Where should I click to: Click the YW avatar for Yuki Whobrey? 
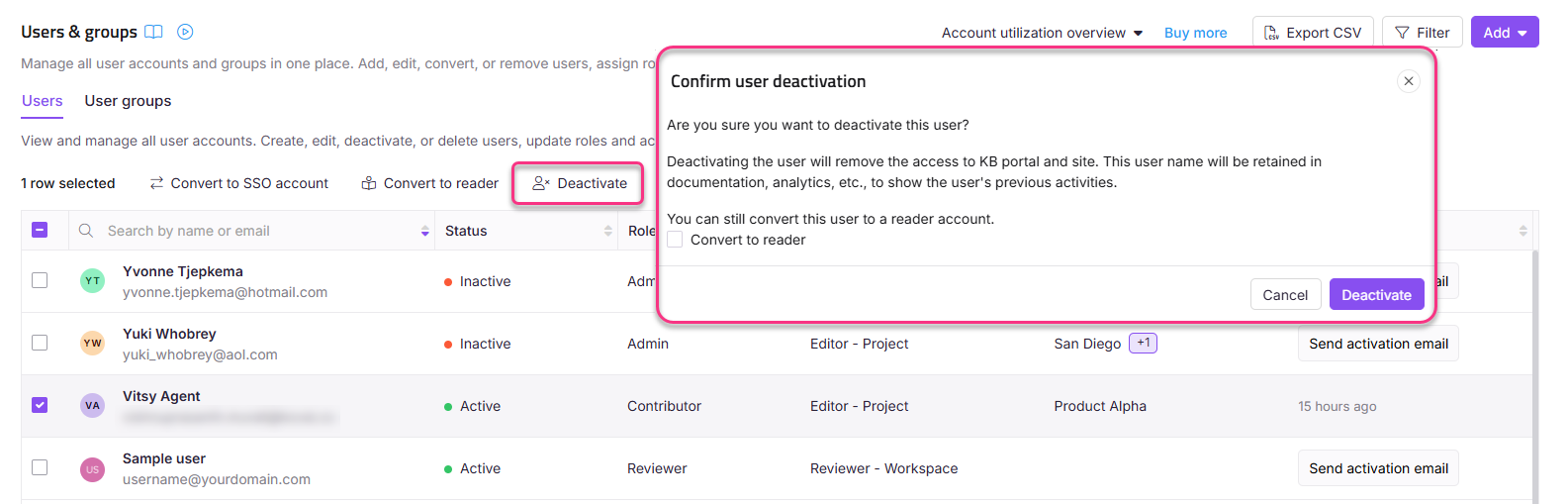(92, 344)
